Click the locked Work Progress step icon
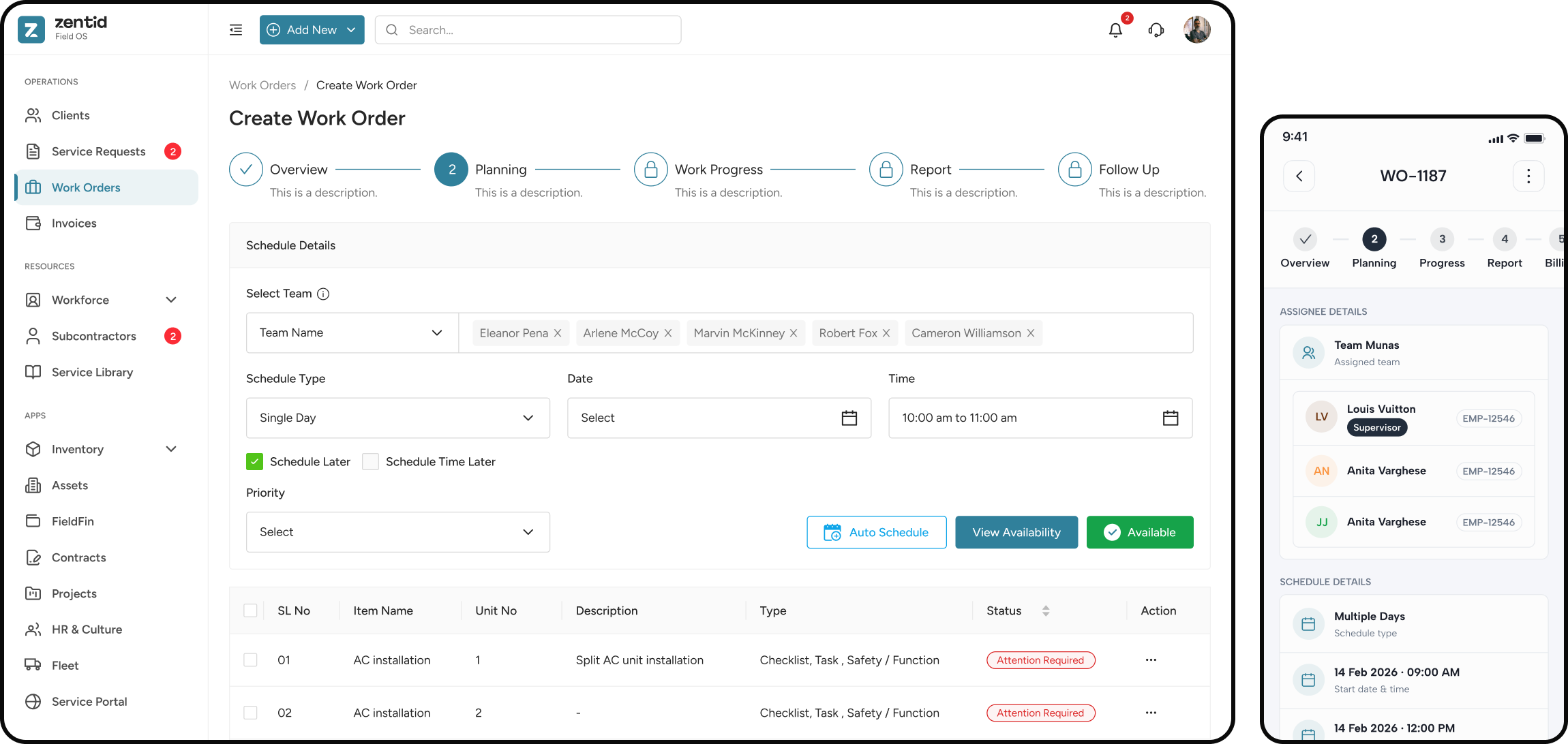The width and height of the screenshot is (1568, 744). pyautogui.click(x=651, y=170)
